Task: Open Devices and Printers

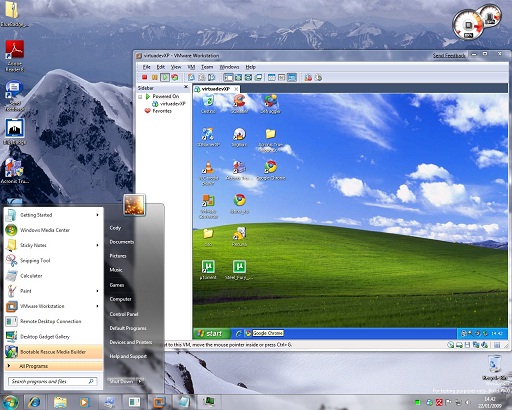Action: click(x=131, y=342)
